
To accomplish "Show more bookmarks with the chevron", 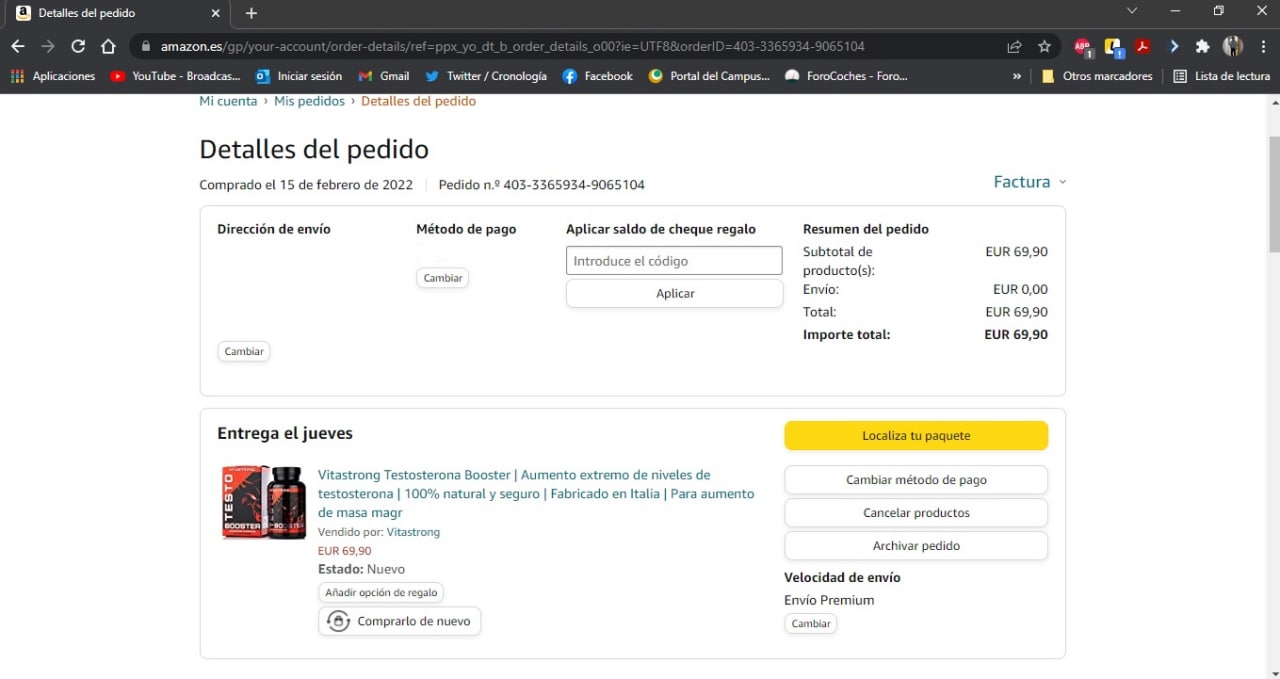I will [x=1017, y=76].
